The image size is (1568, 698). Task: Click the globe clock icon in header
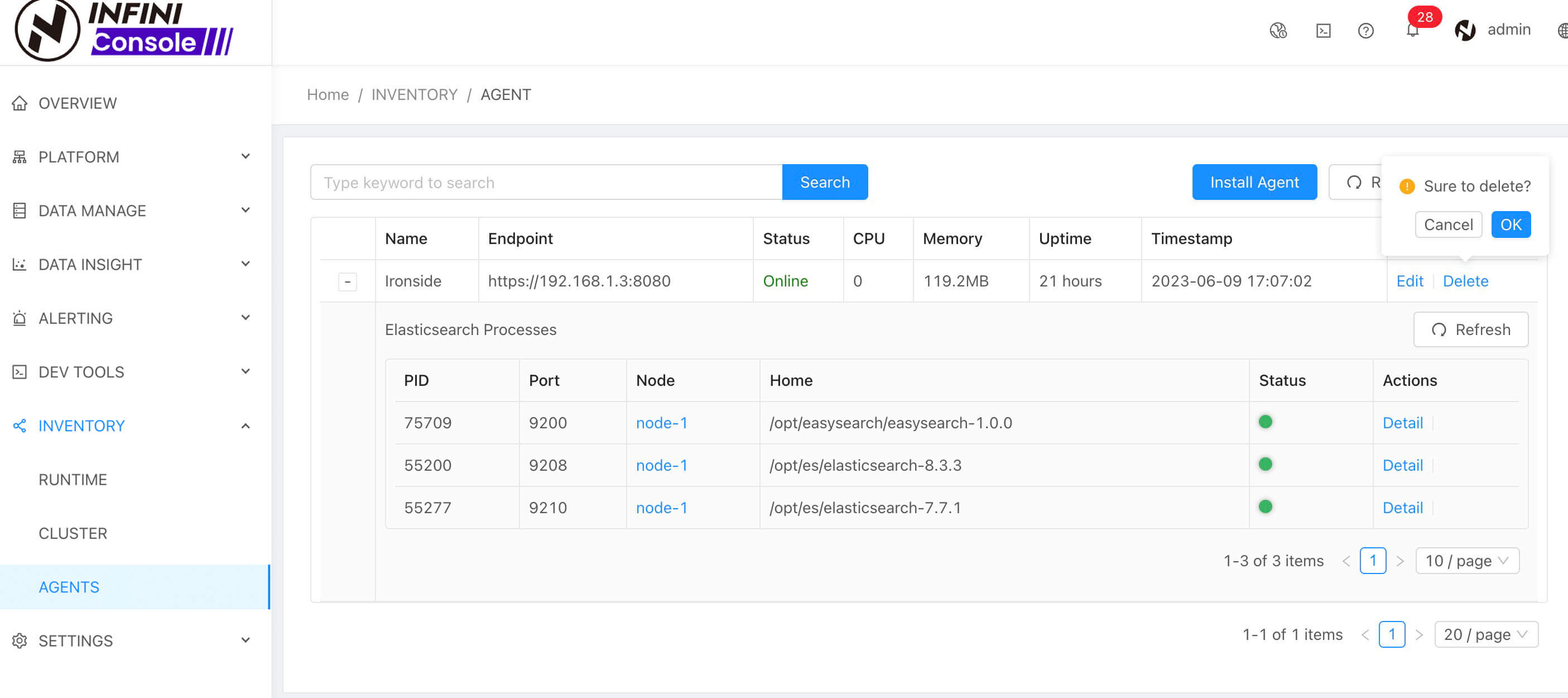point(1278,31)
